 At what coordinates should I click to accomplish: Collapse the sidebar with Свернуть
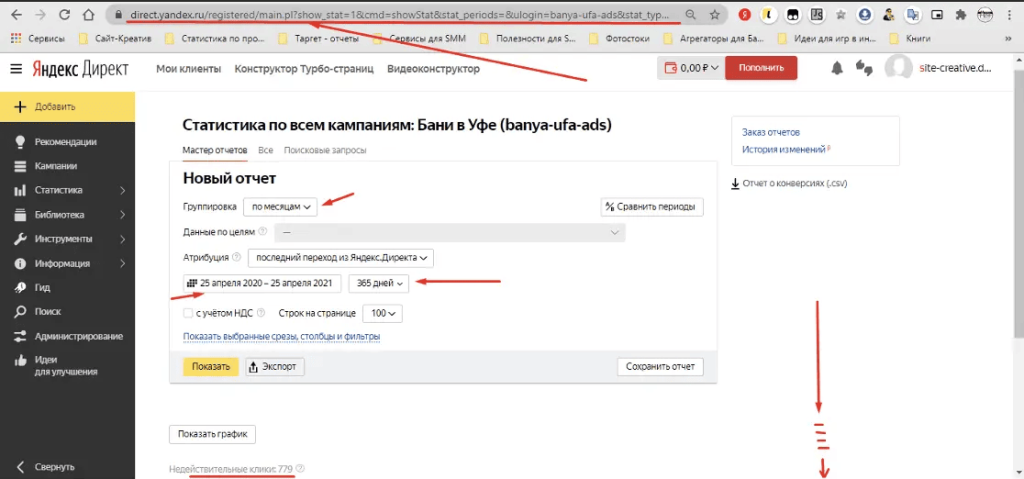click(44, 467)
